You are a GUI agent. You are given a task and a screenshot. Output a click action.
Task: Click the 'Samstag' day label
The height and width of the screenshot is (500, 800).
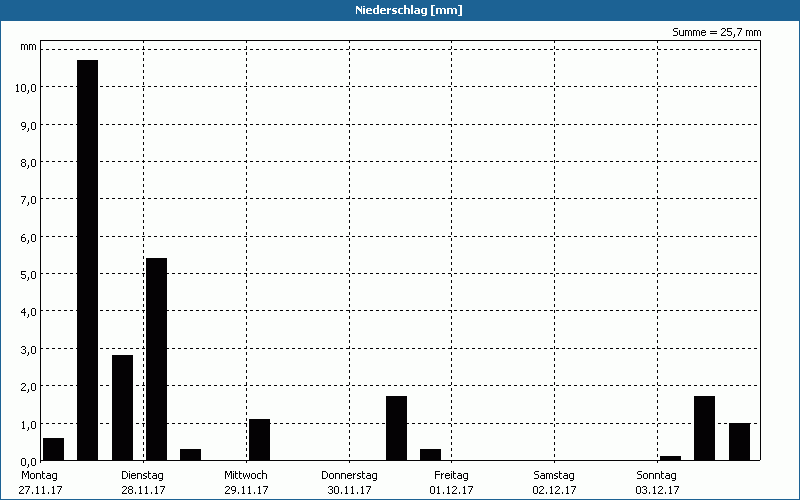click(x=554, y=476)
